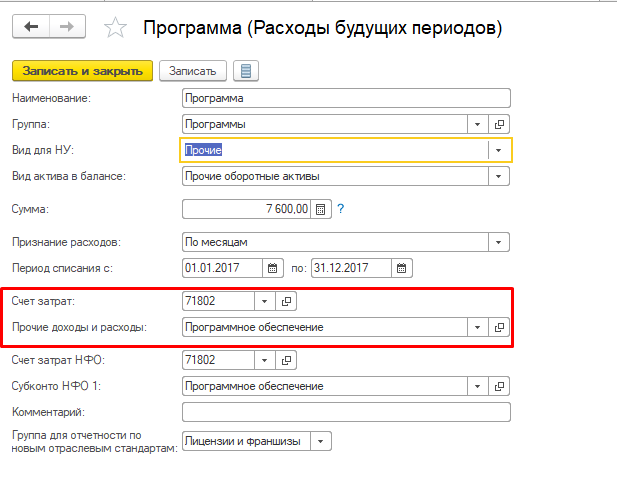The height and width of the screenshot is (498, 617).
Task: Click the question mark help next to Сумма
Action: [341, 209]
